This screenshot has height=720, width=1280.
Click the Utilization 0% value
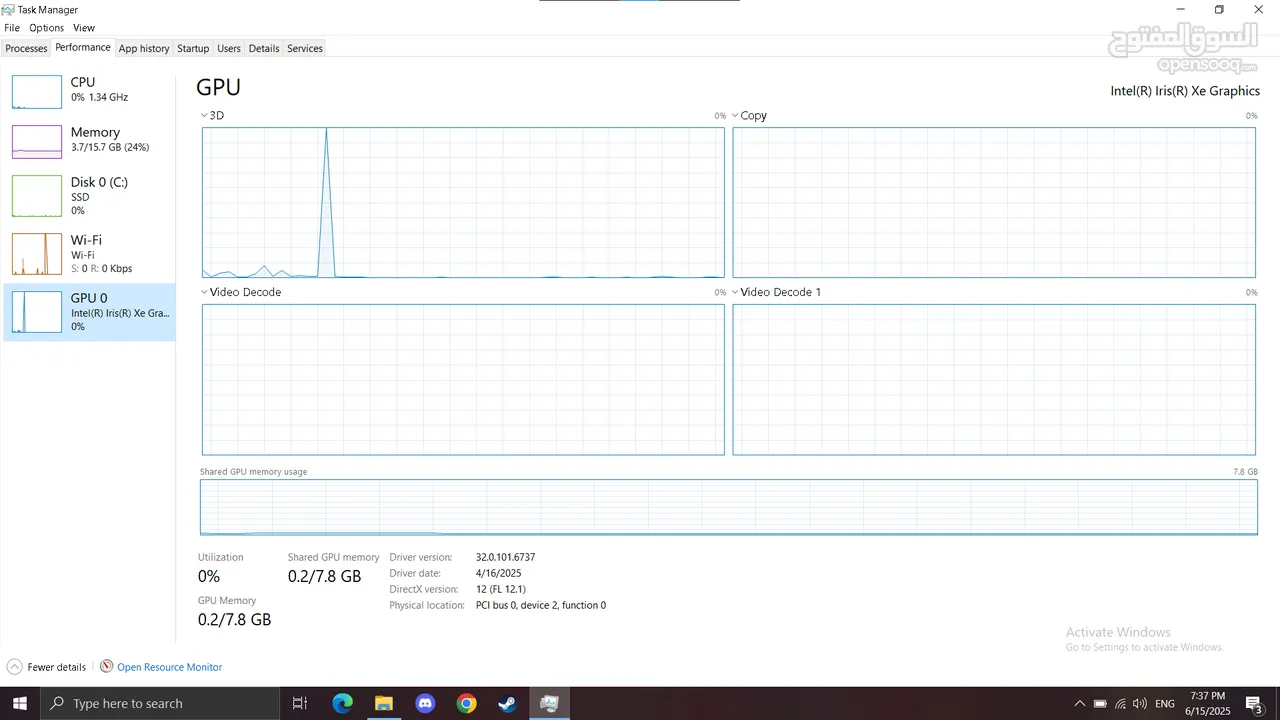[x=209, y=576]
